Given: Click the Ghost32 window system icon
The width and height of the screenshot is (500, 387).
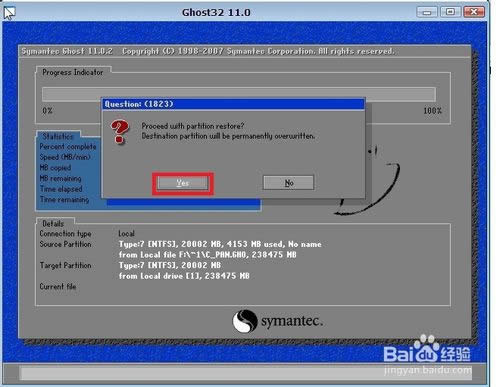Looking at the screenshot, I should pyautogui.click(x=9, y=13).
